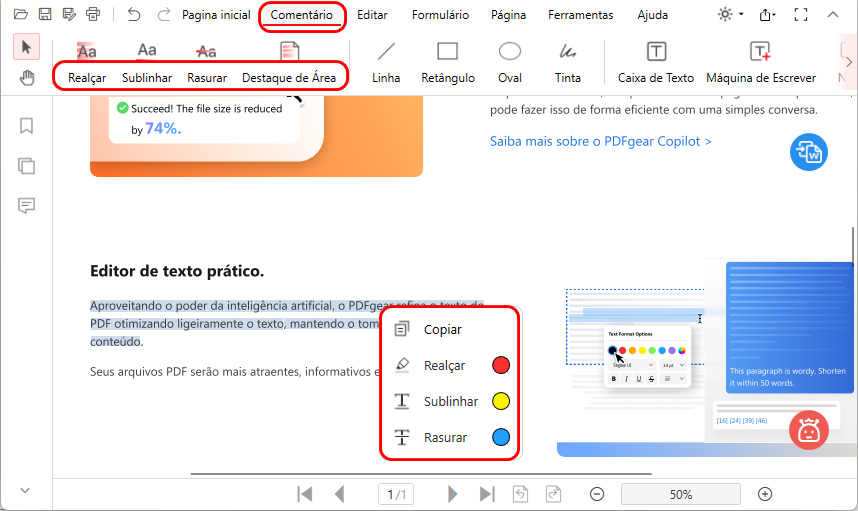The width and height of the screenshot is (858, 511).
Task: Open the Pagina inicial tab
Action: tap(216, 15)
